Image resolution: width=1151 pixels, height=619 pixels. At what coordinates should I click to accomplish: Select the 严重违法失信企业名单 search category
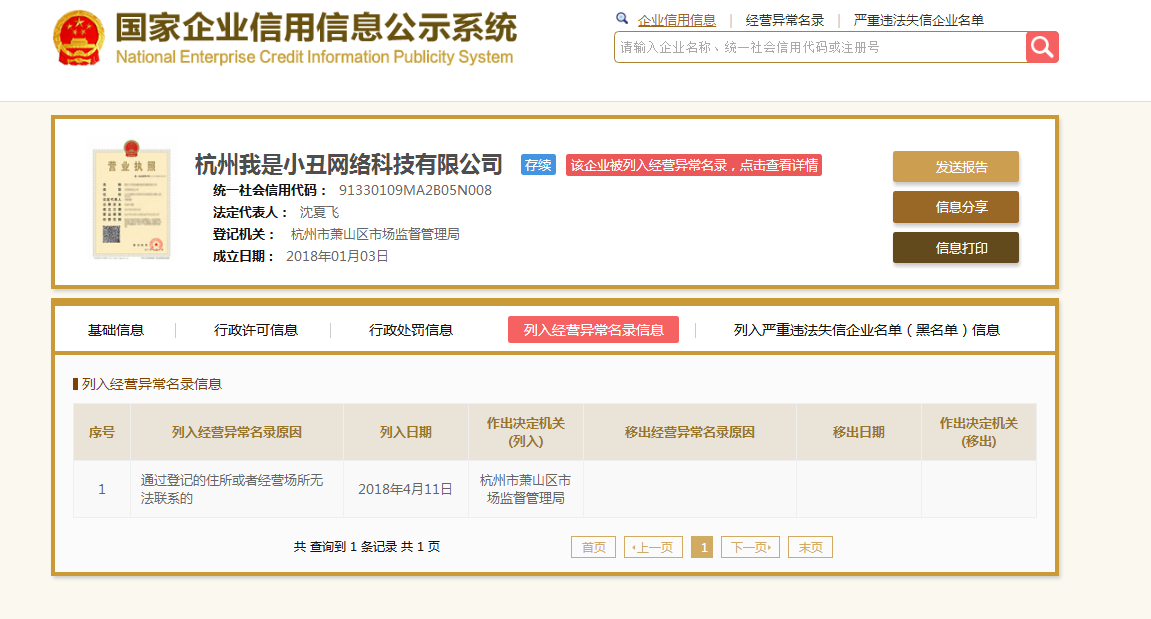[918, 21]
